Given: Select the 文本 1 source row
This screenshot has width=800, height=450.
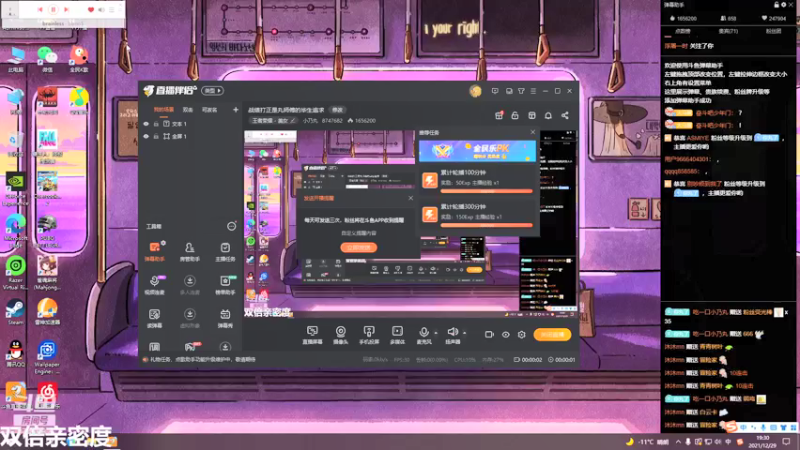Looking at the screenshot, I should (x=190, y=124).
